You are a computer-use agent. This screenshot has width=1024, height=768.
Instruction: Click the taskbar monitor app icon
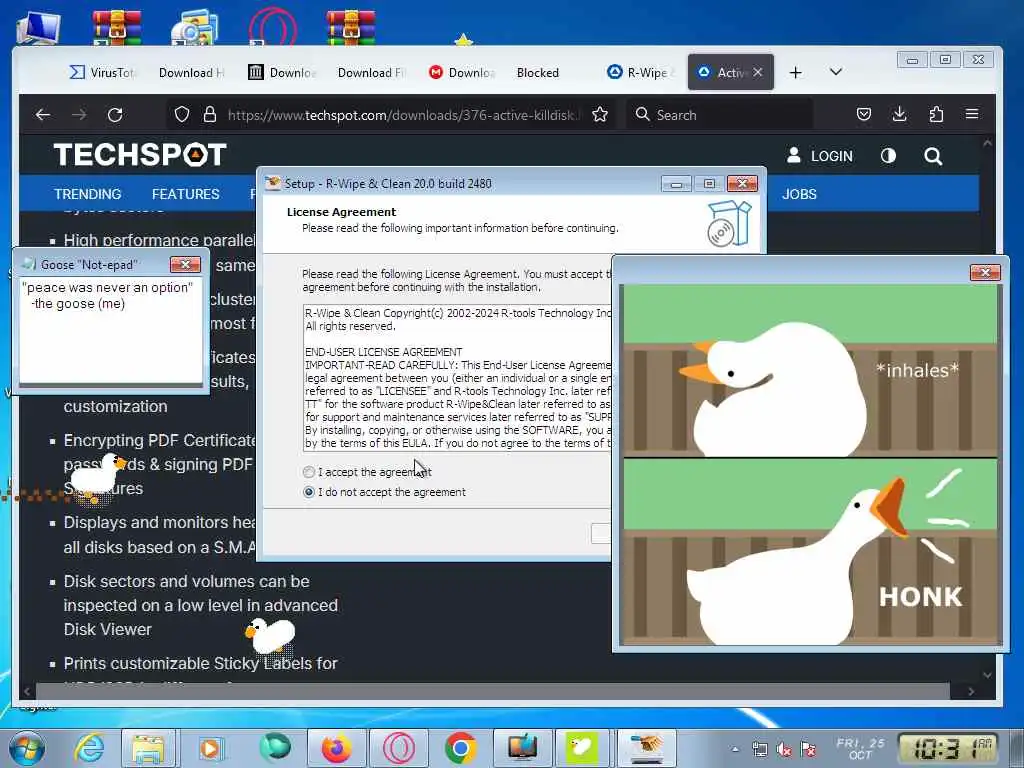point(522,748)
